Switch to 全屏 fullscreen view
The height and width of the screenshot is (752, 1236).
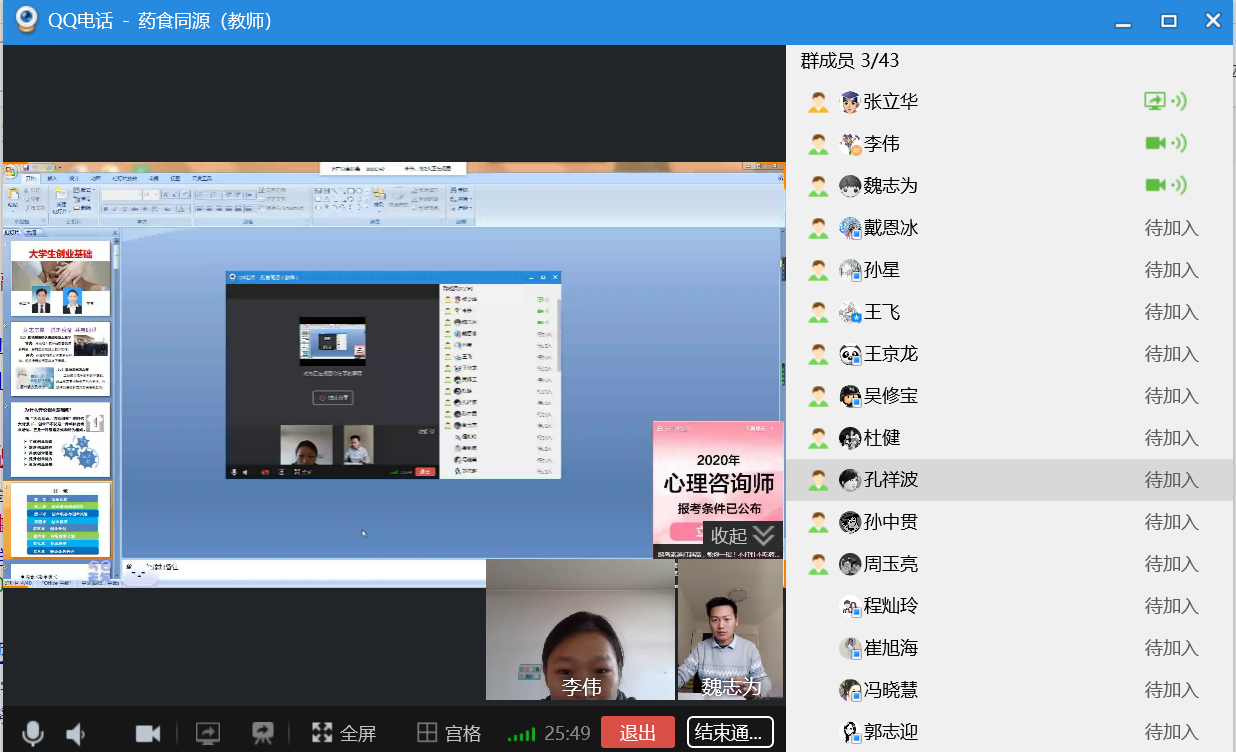[344, 733]
